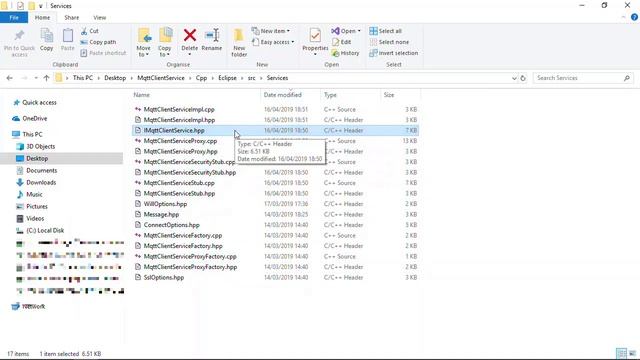640x360 pixels.
Task: Select file WillOptions.hpp
Action: 165,204
